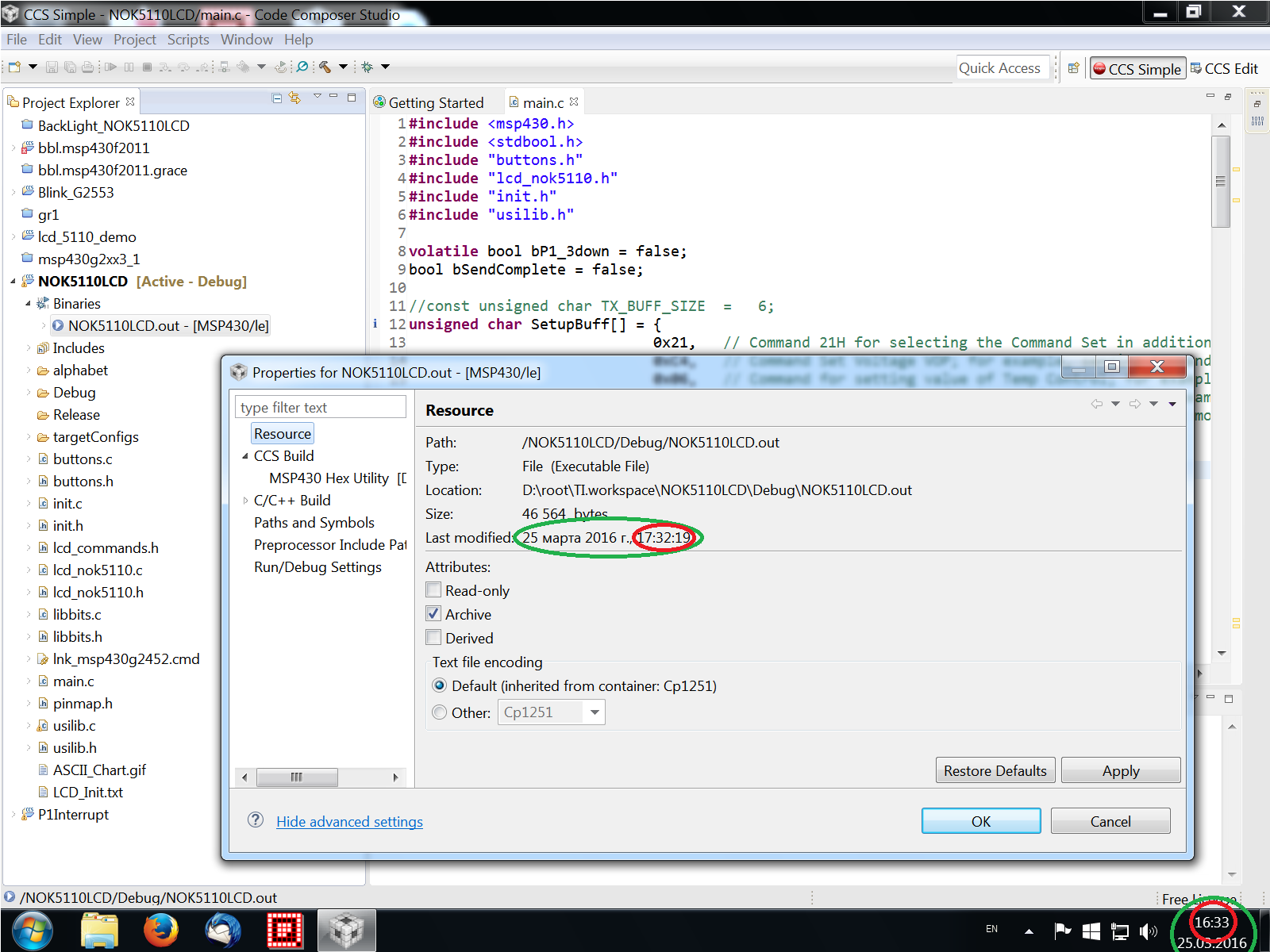Click the Resume debug toolbar icon
Viewport: 1270px width, 952px height.
110,67
